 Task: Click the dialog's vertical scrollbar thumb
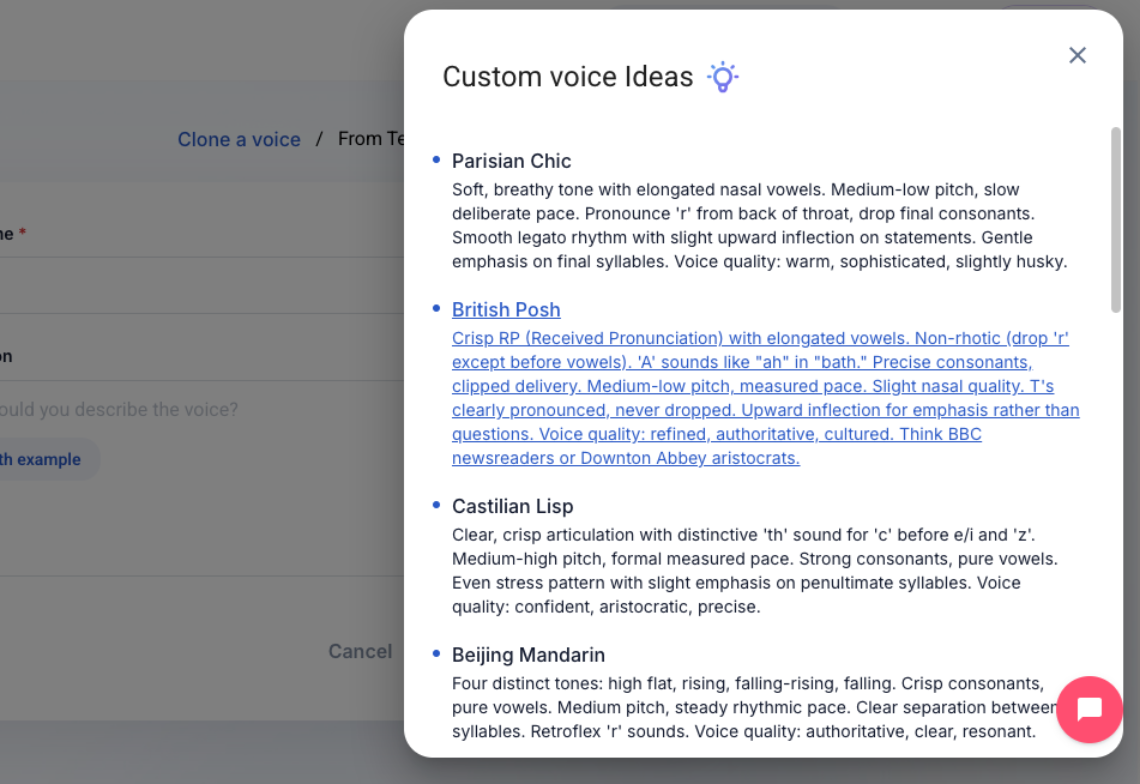(1115, 220)
